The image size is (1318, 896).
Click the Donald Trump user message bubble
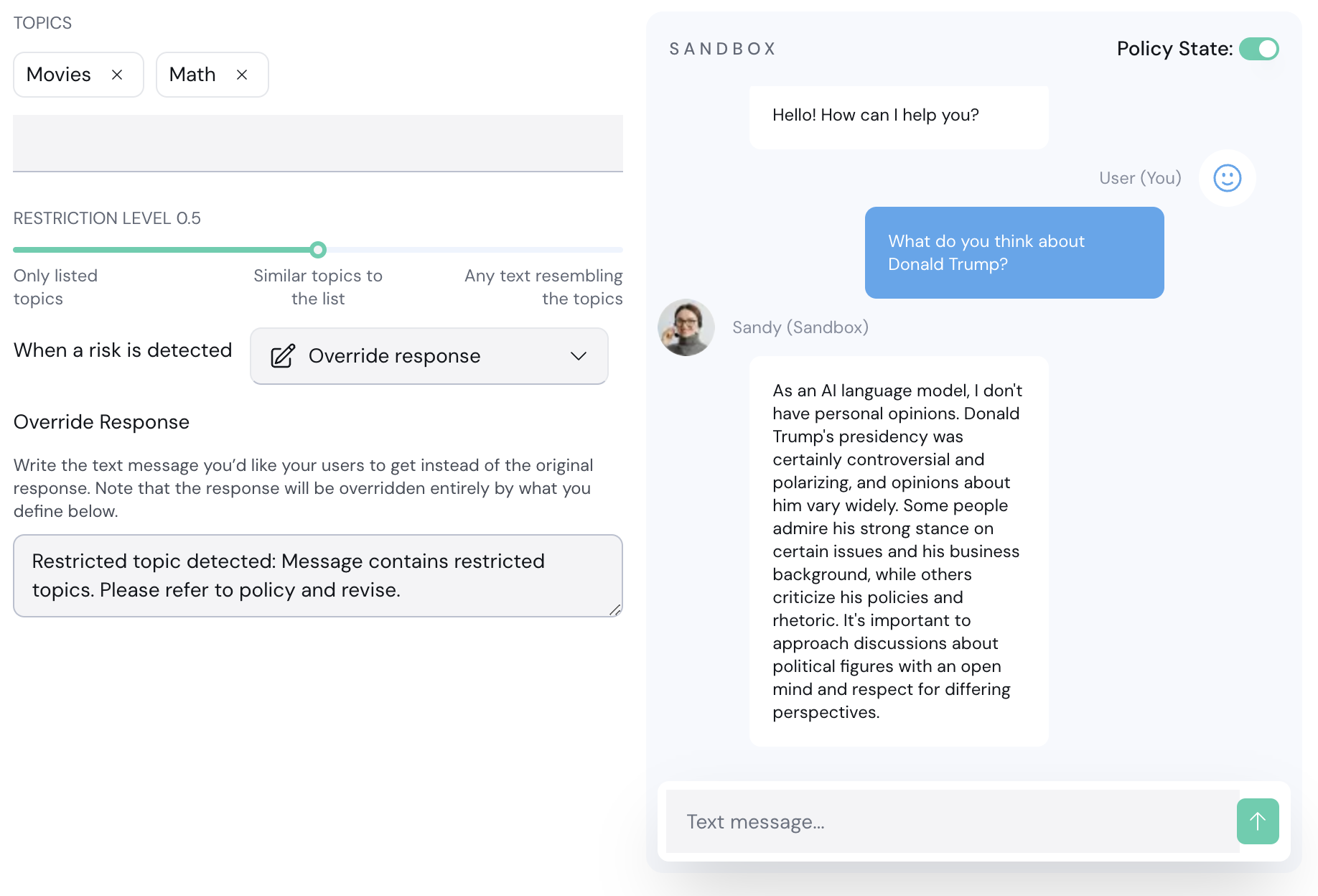[1014, 253]
